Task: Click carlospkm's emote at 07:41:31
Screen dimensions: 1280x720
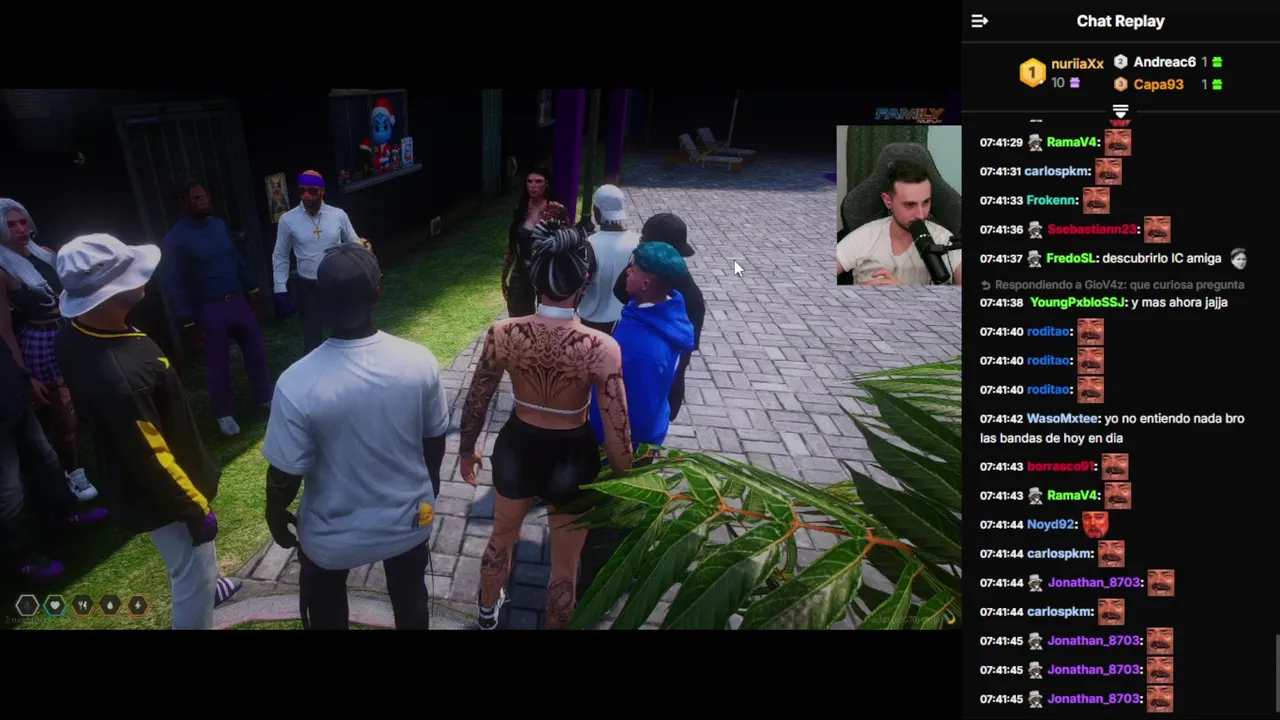Action: pos(1108,171)
